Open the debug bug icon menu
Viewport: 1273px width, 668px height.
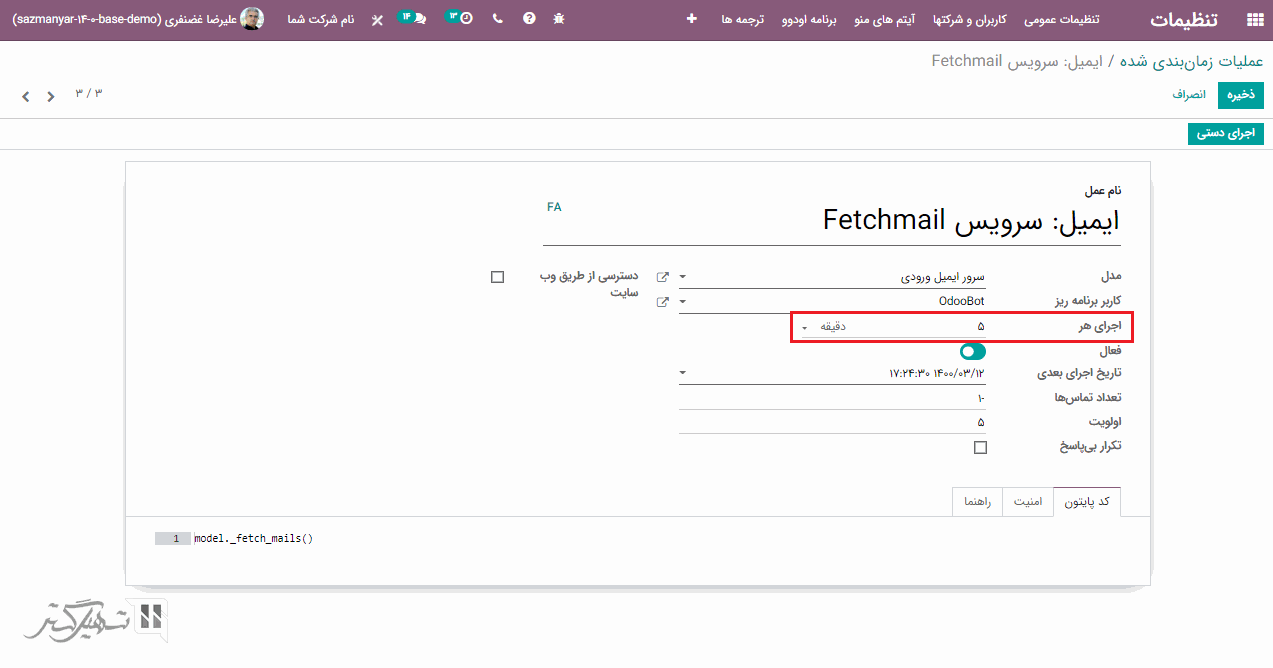click(558, 19)
